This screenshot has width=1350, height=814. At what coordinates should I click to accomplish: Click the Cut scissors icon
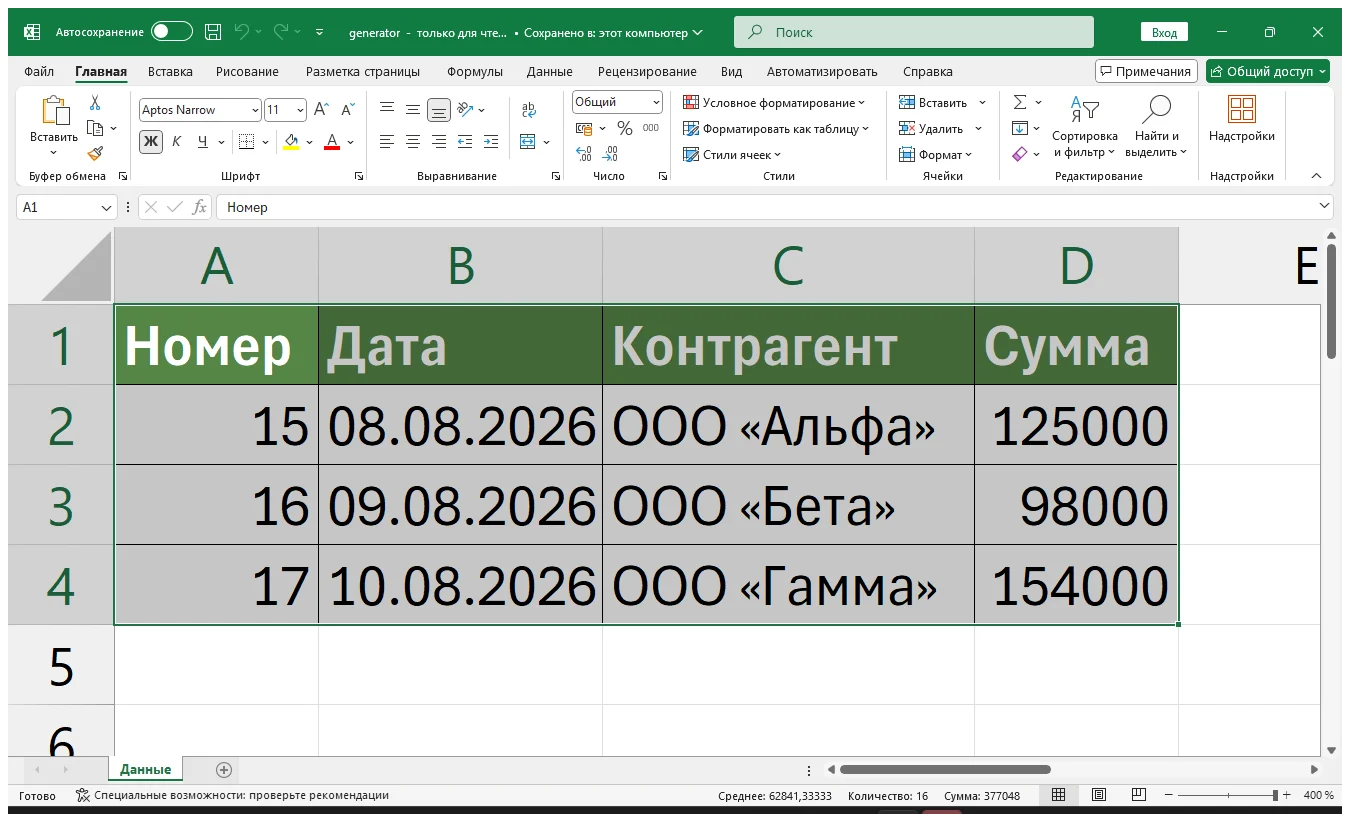coord(95,103)
